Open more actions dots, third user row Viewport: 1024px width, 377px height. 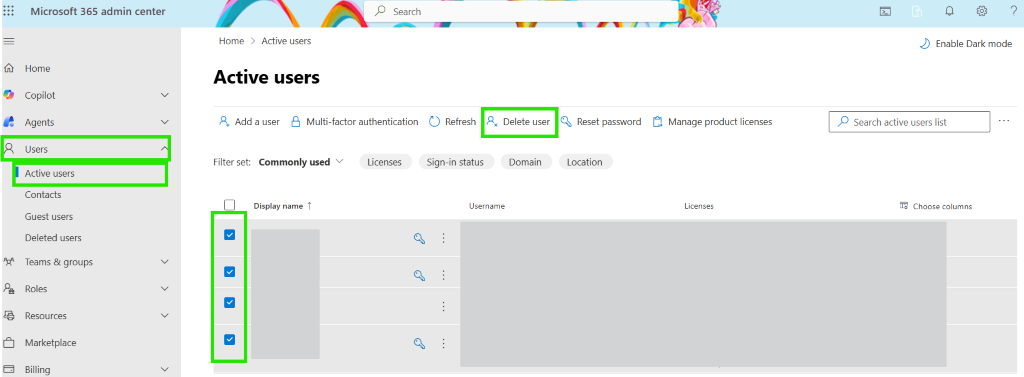click(443, 306)
